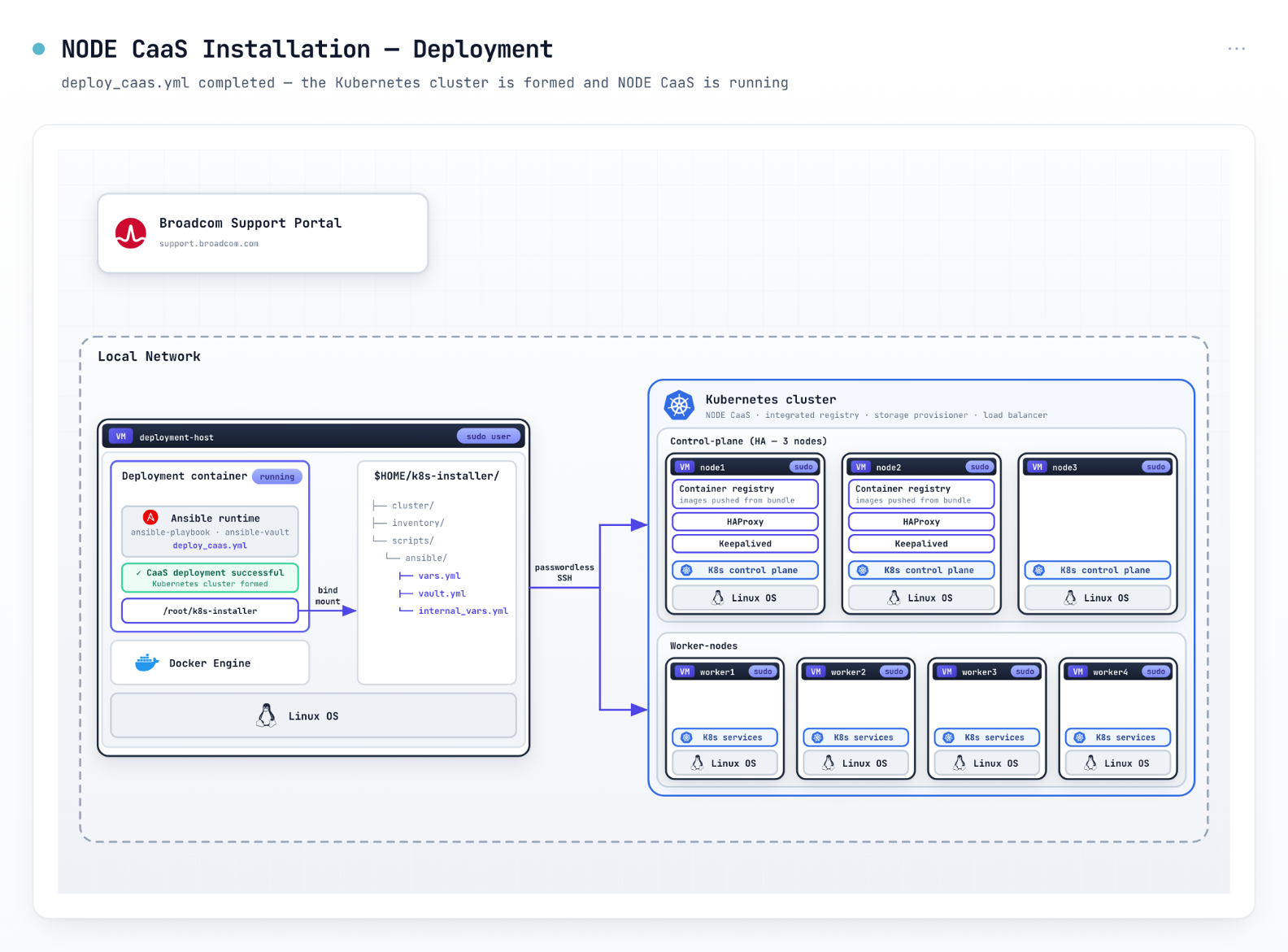Click the sudo badge on node1
1288x952 pixels.
point(803,467)
